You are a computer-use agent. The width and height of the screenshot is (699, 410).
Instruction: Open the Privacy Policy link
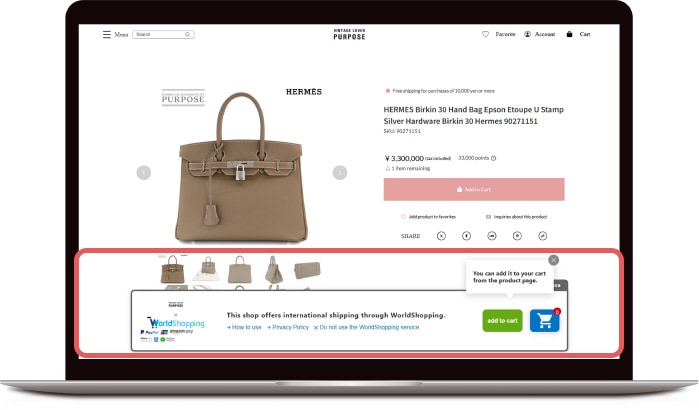tap(288, 327)
